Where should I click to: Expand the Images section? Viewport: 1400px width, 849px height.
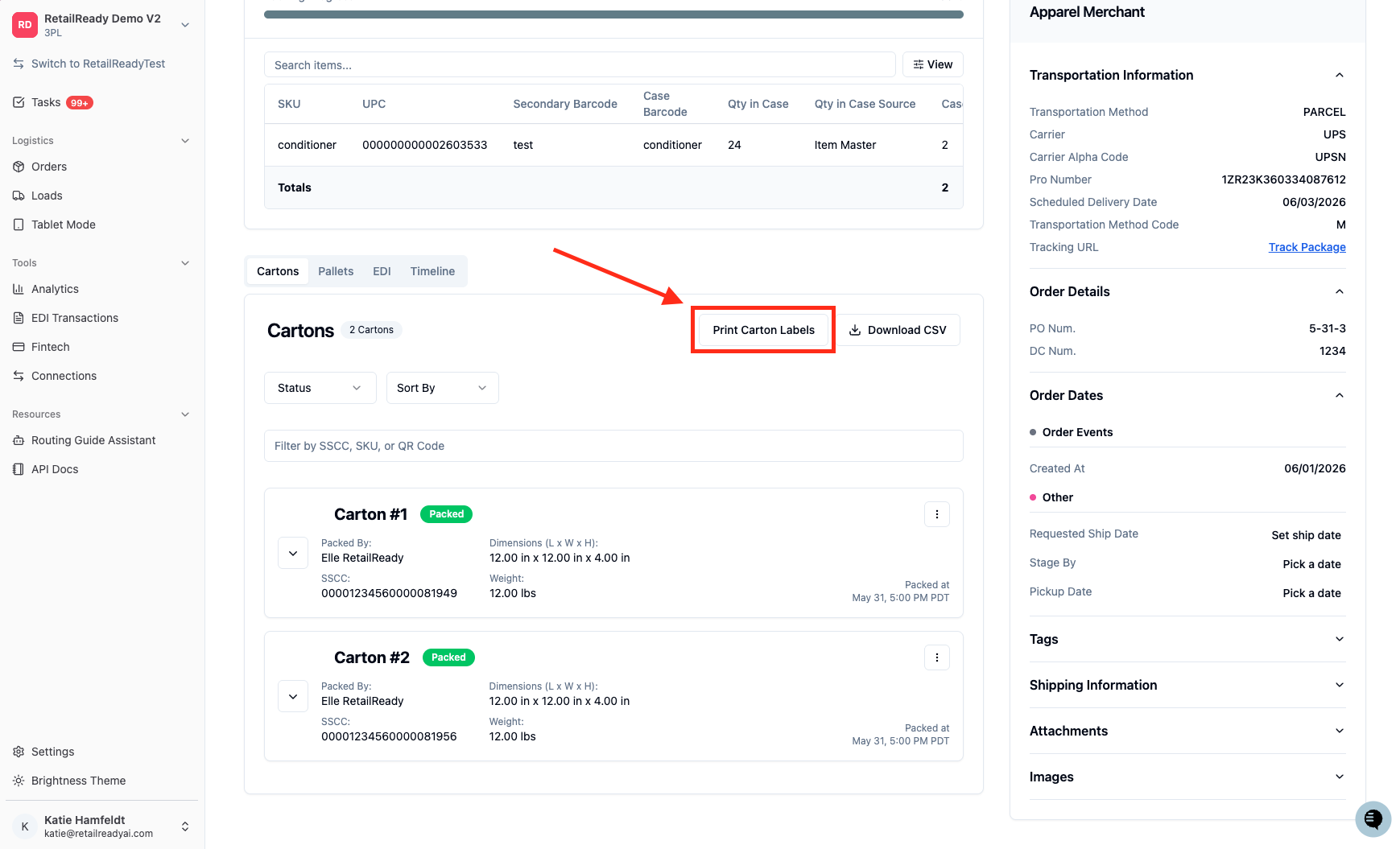(x=1340, y=777)
